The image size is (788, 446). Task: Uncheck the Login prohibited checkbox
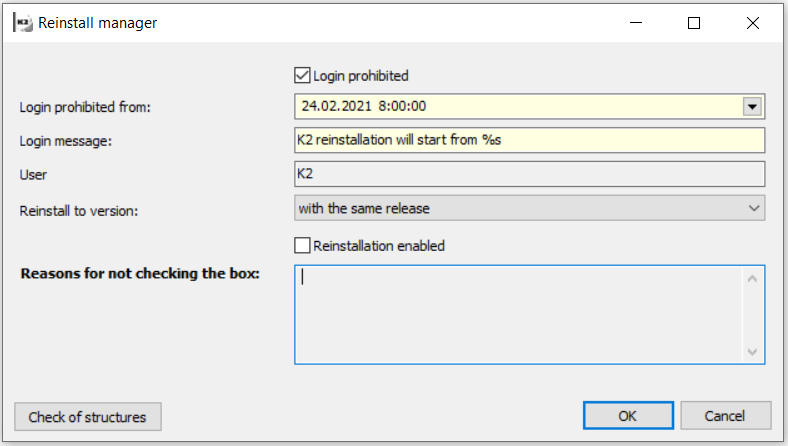pyautogui.click(x=302, y=75)
